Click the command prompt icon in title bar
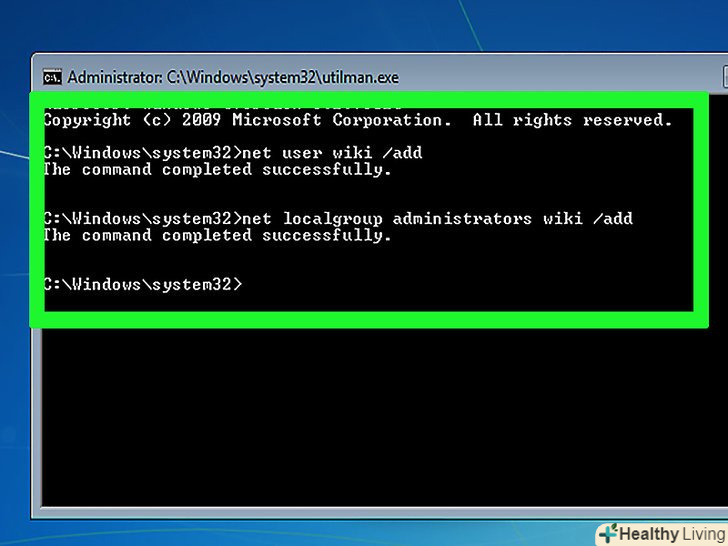This screenshot has height=546, width=728. pyautogui.click(x=52, y=77)
